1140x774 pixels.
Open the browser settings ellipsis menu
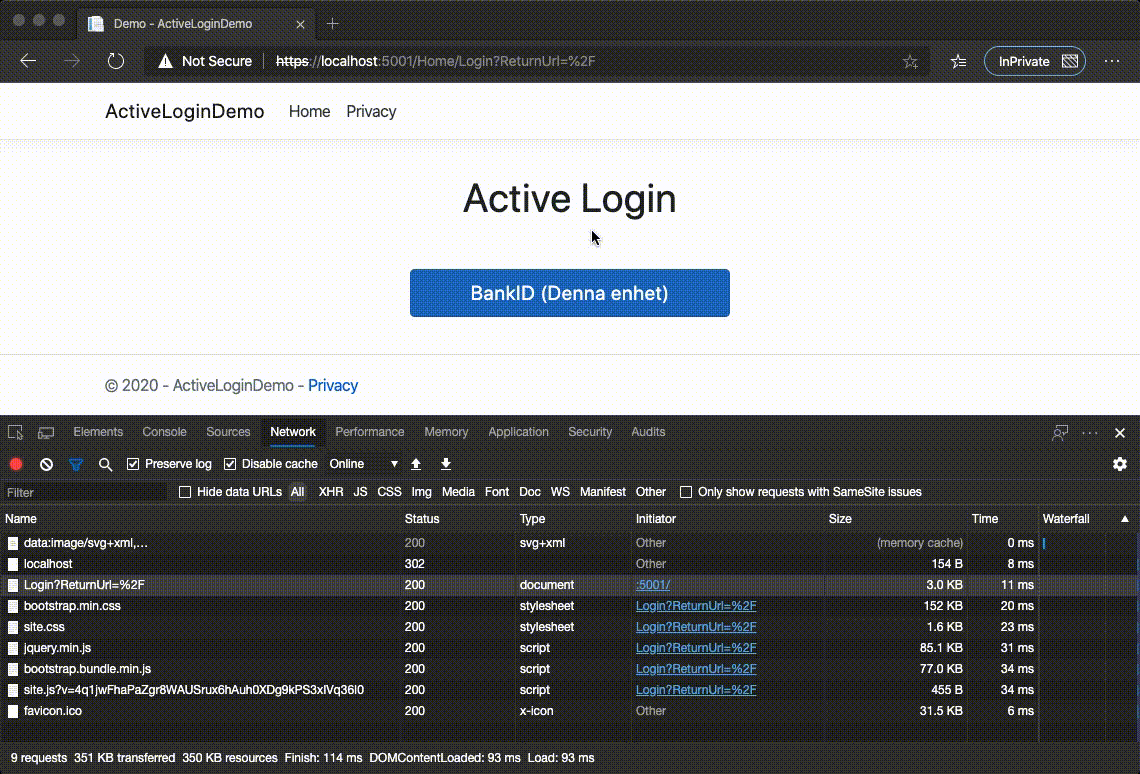pyautogui.click(x=1112, y=61)
